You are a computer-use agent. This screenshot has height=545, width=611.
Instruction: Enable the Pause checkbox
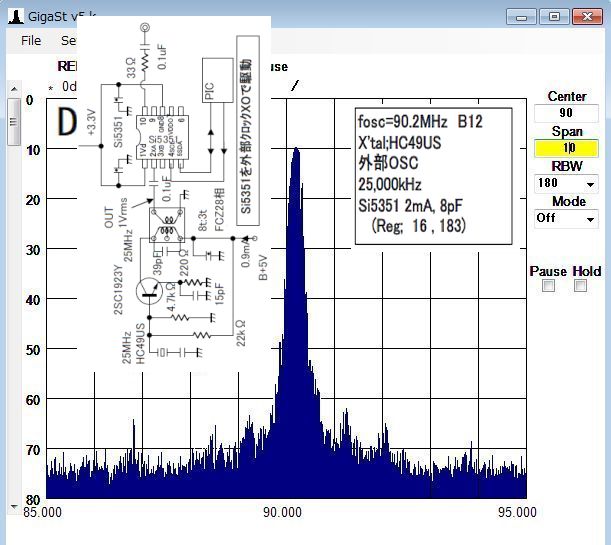[x=549, y=286]
